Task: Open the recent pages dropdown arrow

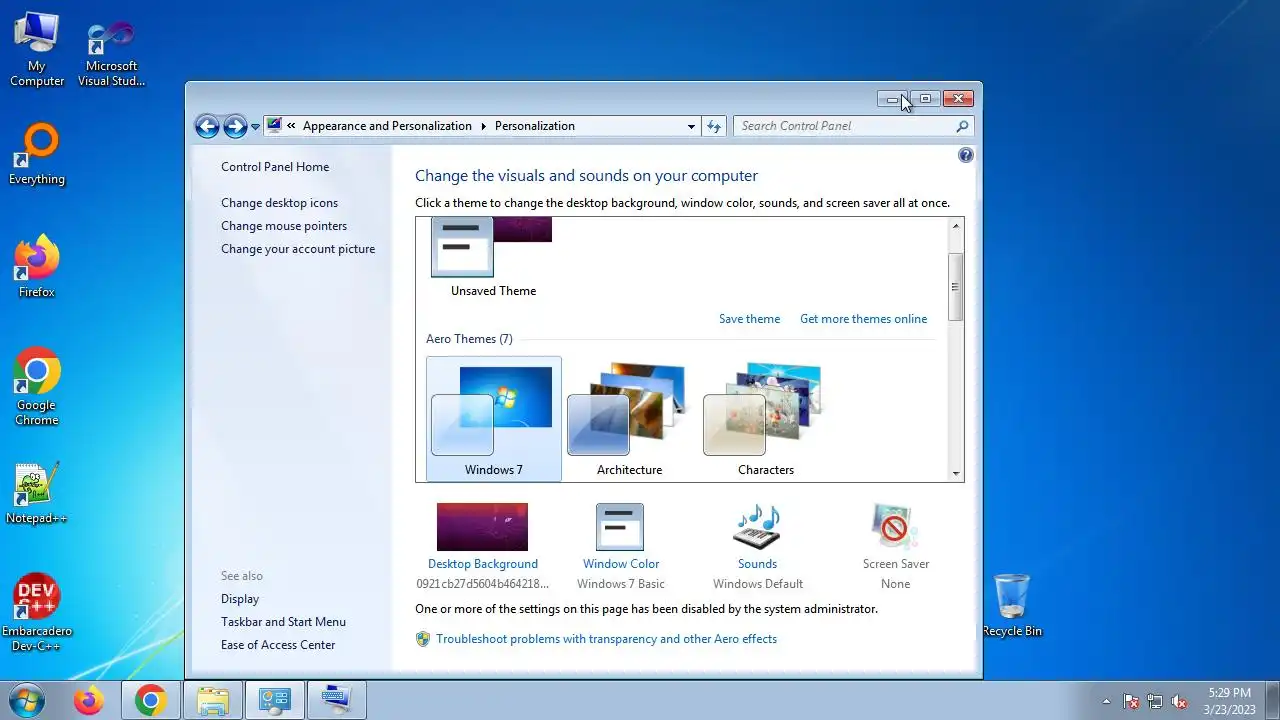Action: pyautogui.click(x=256, y=126)
